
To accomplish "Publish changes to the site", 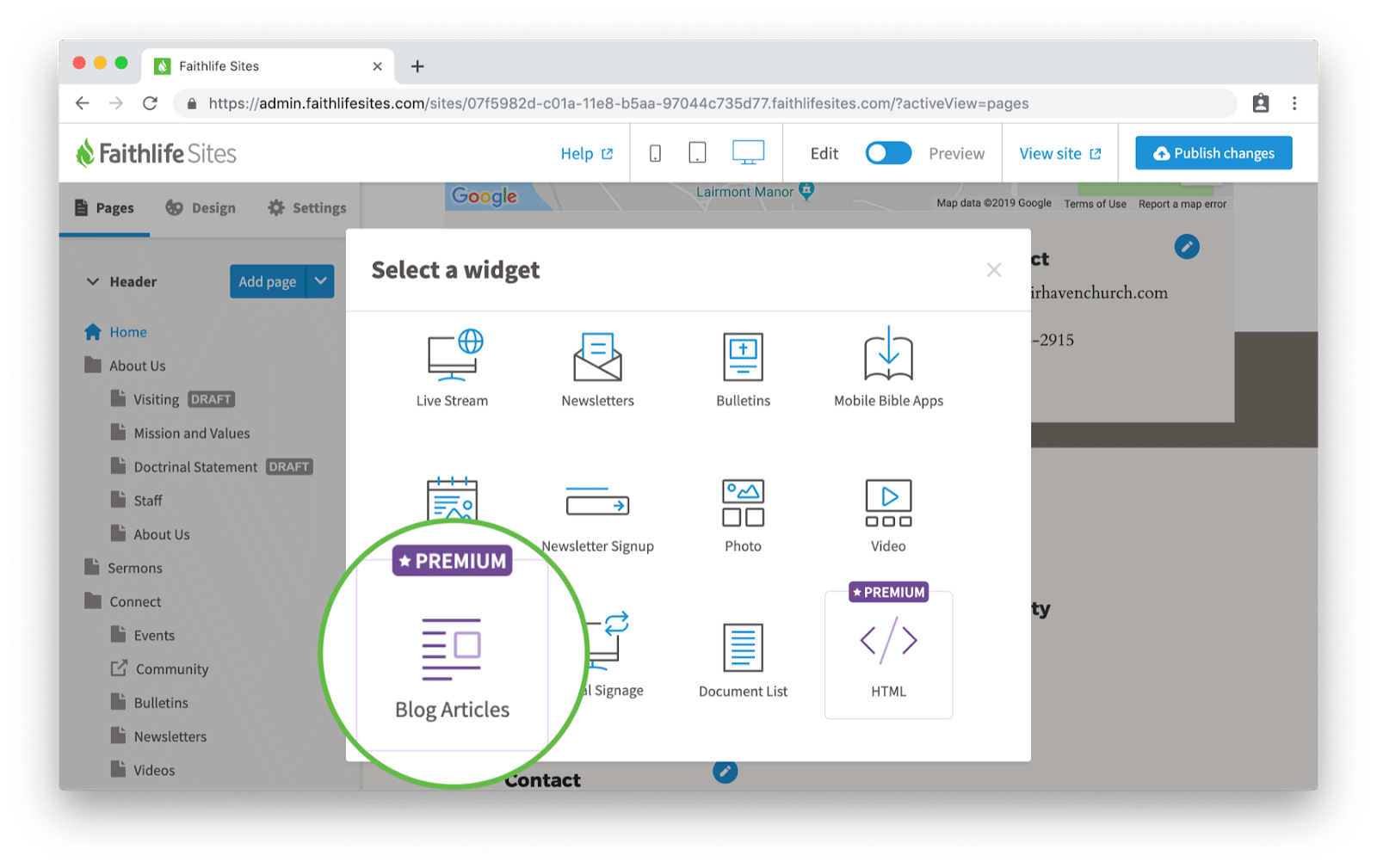I will [1213, 153].
